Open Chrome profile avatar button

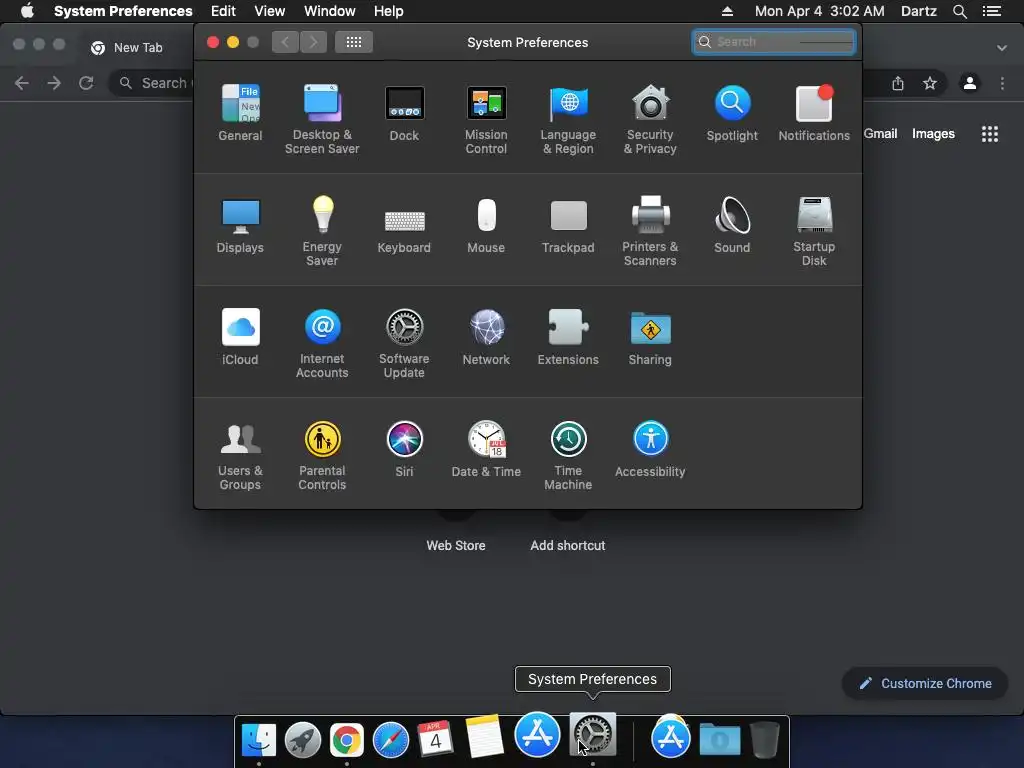coord(970,83)
